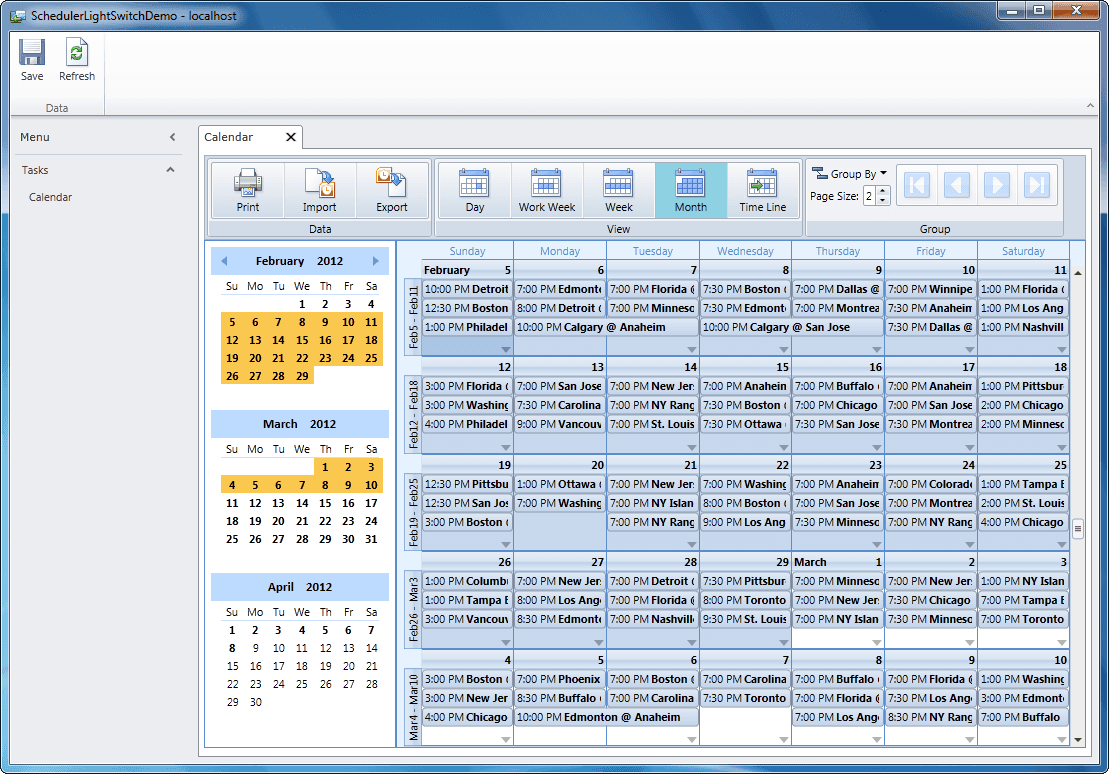Click the vertical scrollbar thumb

click(x=1078, y=528)
